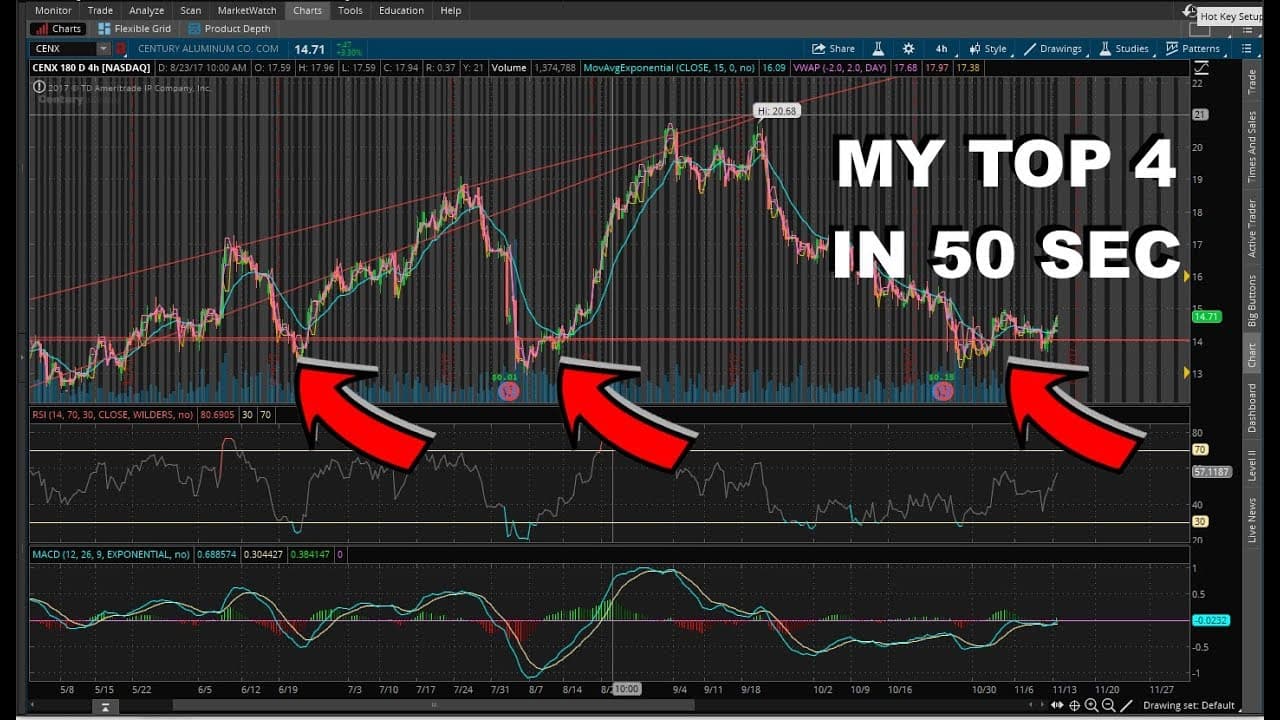1280x720 pixels.
Task: Click the Hi: 20.68 price bubble
Action: 777,111
